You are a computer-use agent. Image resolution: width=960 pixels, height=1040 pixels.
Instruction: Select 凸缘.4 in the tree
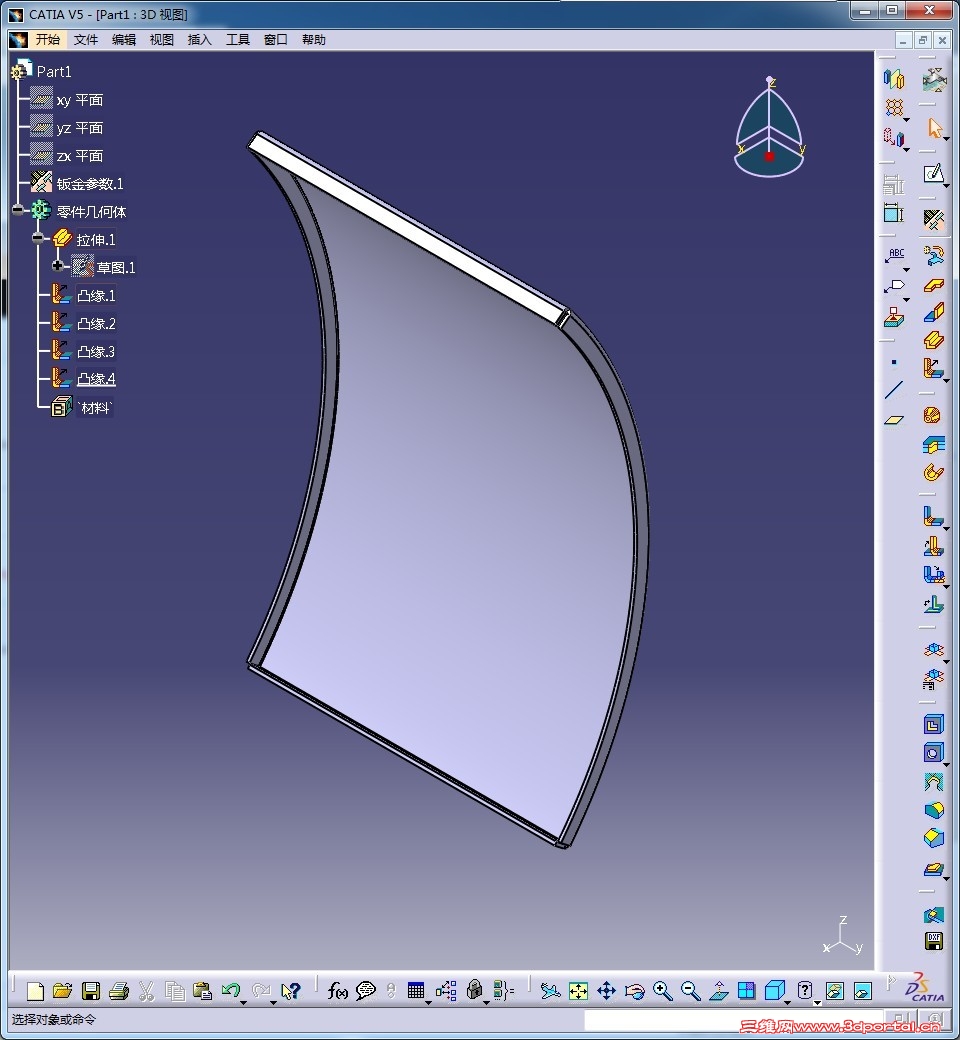click(96, 379)
